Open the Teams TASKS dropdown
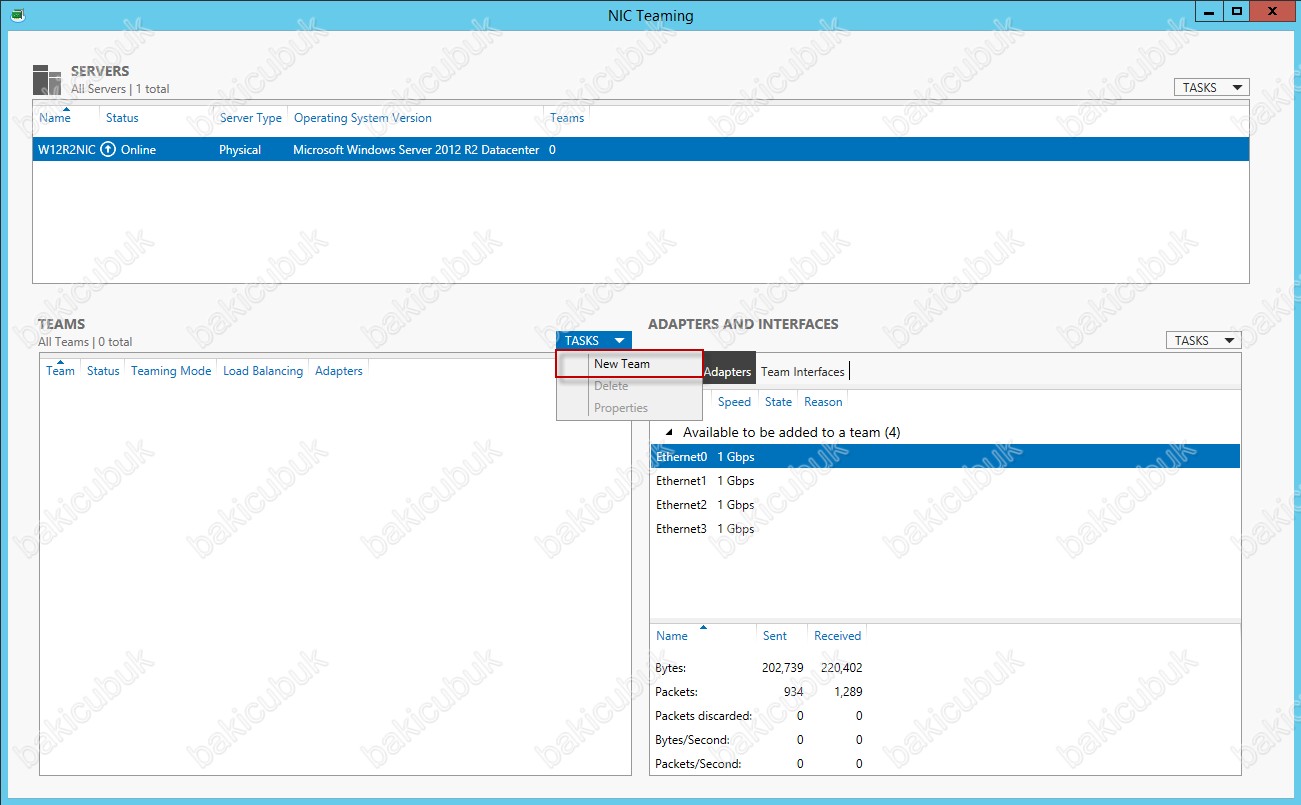Viewport: 1301px width, 805px height. click(x=594, y=341)
